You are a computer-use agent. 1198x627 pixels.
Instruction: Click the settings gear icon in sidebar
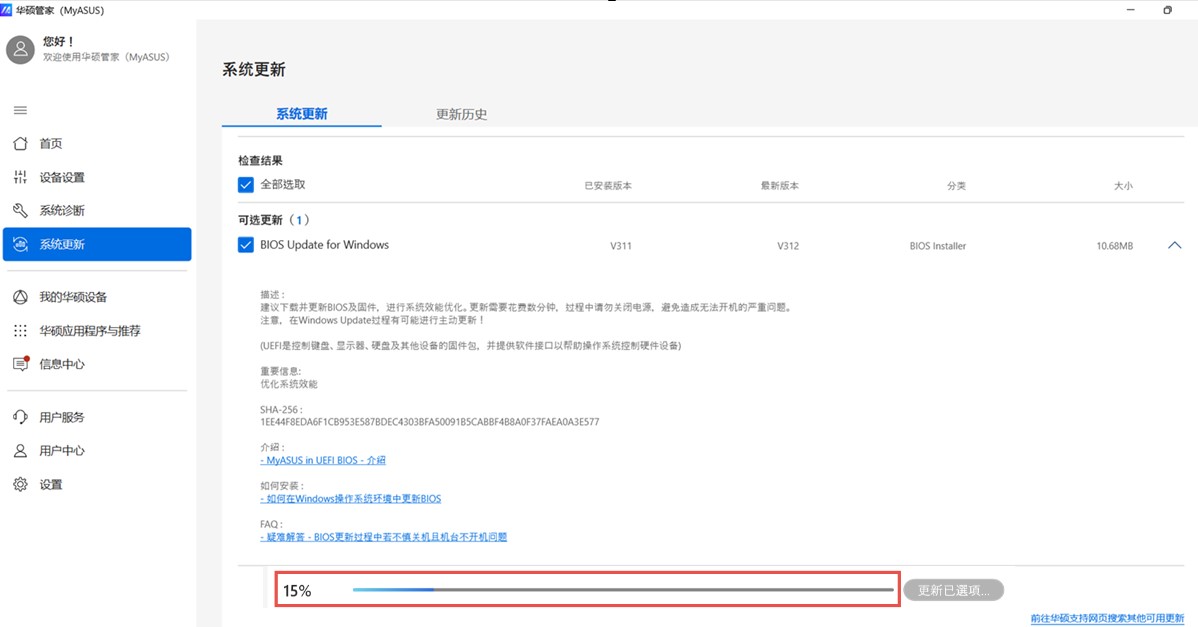(20, 485)
